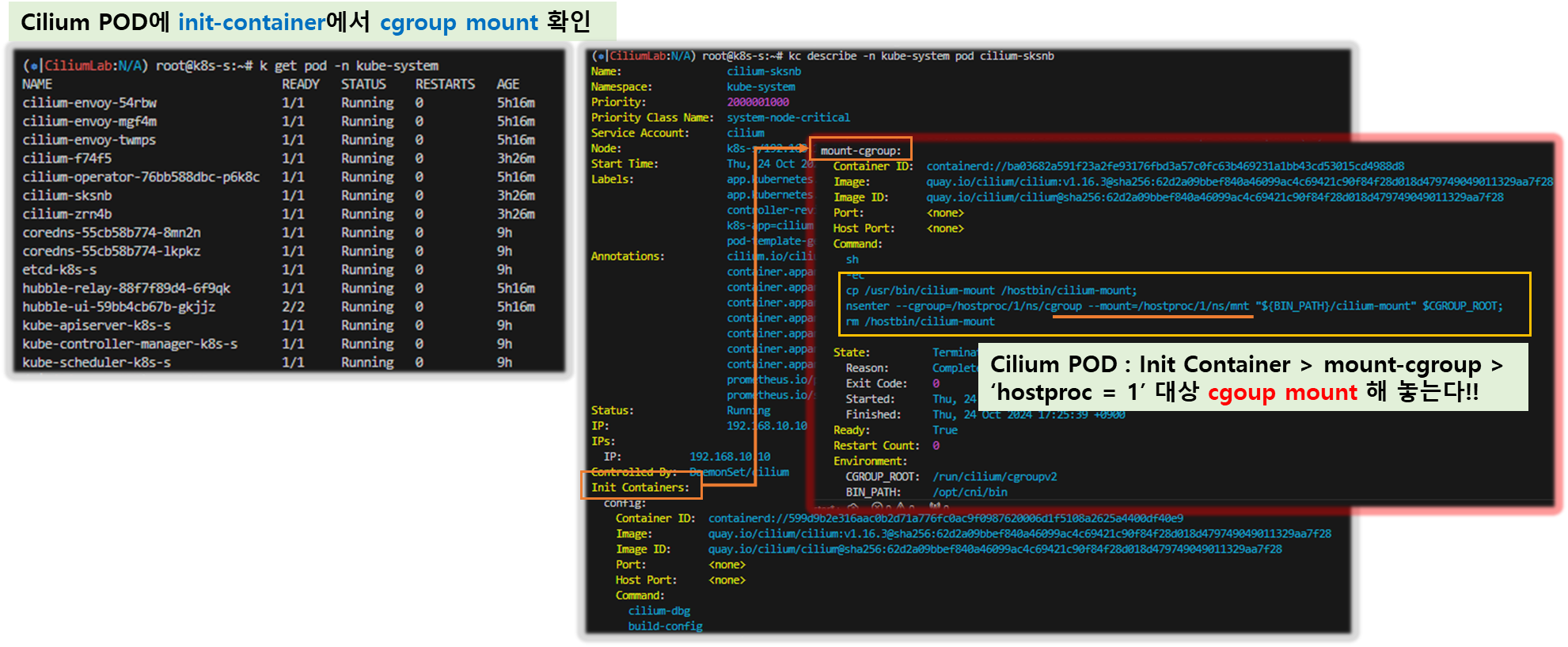Click the STATUS column header
The image size is (1568, 647).
[364, 84]
